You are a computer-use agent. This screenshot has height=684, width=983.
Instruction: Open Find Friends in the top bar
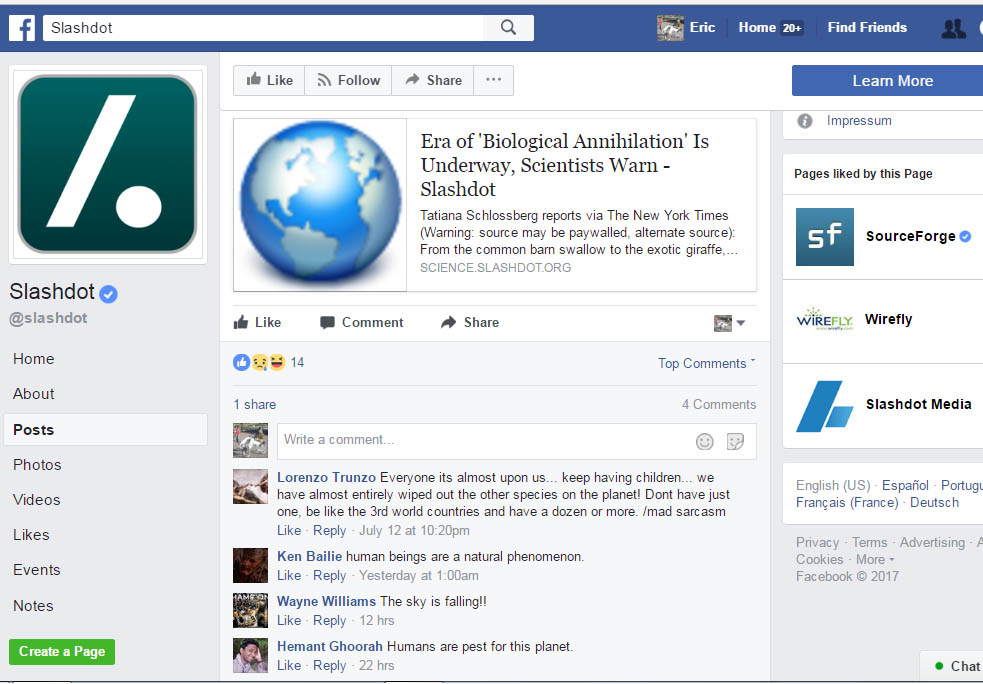pos(867,28)
